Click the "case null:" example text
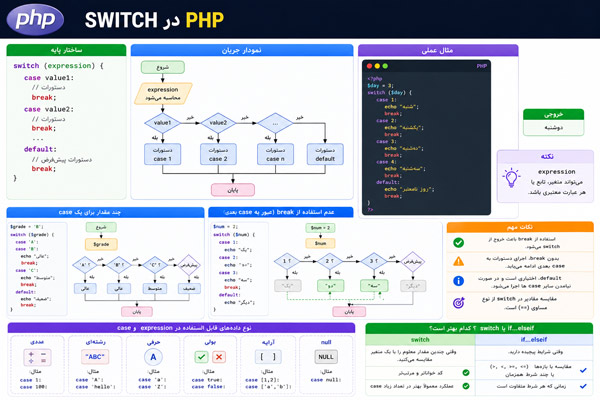Screen dimensions: 600x400 326,380
